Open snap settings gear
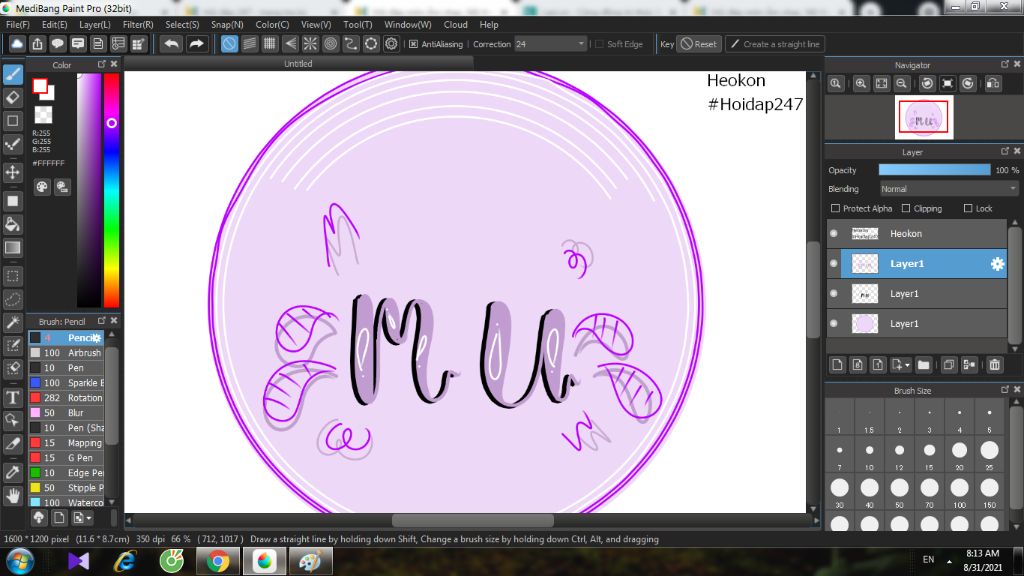Image resolution: width=1024 pixels, height=576 pixels. (391, 44)
